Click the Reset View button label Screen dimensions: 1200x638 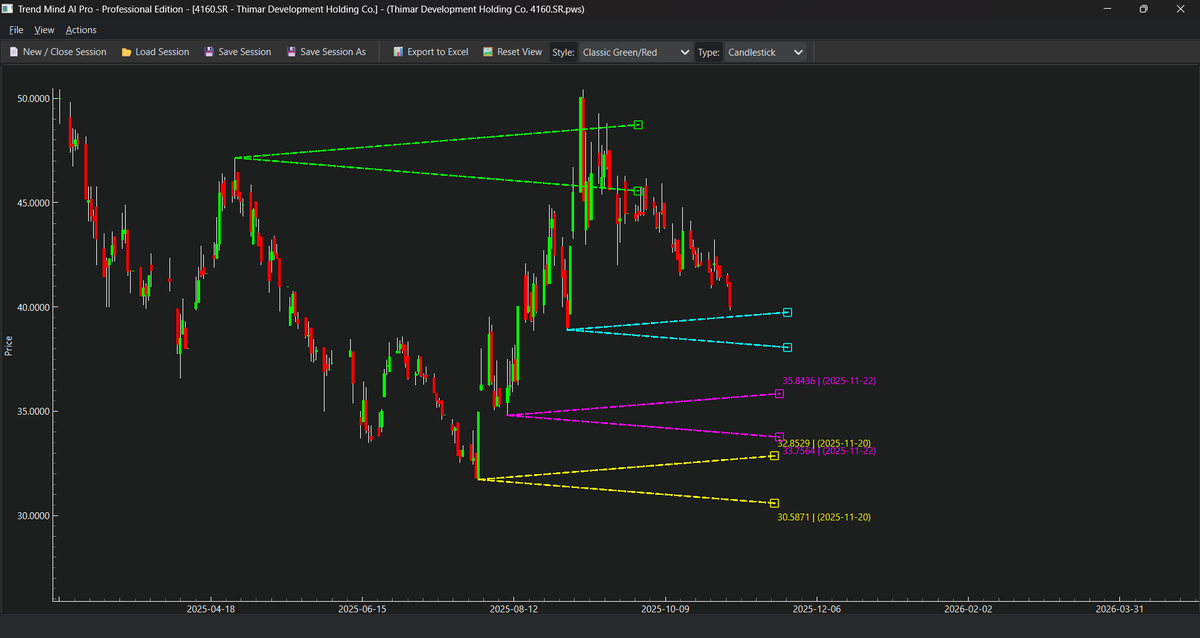click(x=519, y=52)
